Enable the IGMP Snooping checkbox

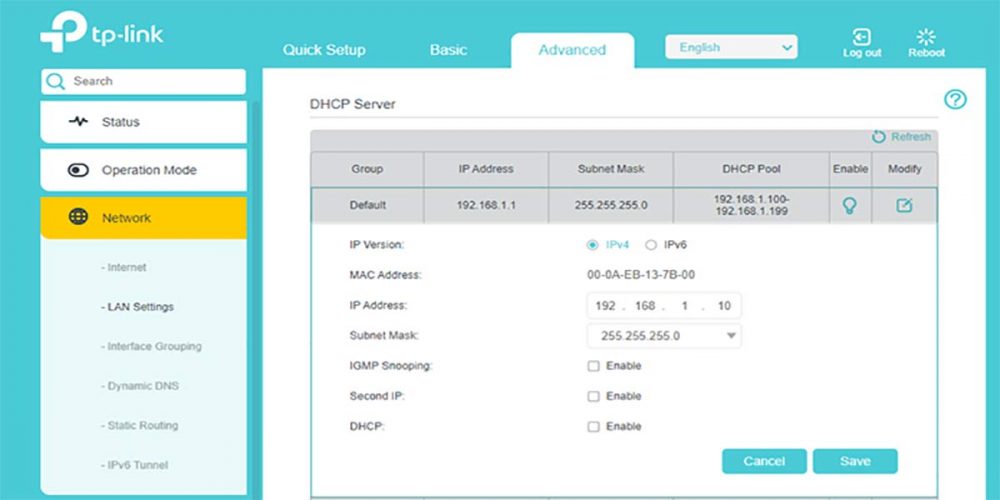pyautogui.click(x=593, y=366)
